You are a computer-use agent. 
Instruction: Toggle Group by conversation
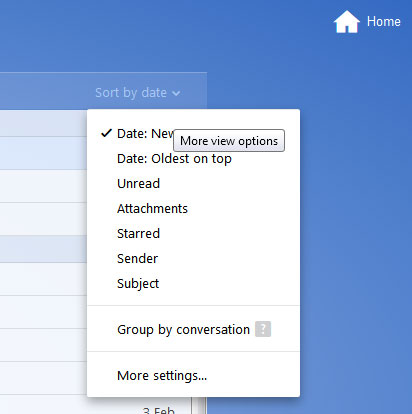tap(183, 330)
